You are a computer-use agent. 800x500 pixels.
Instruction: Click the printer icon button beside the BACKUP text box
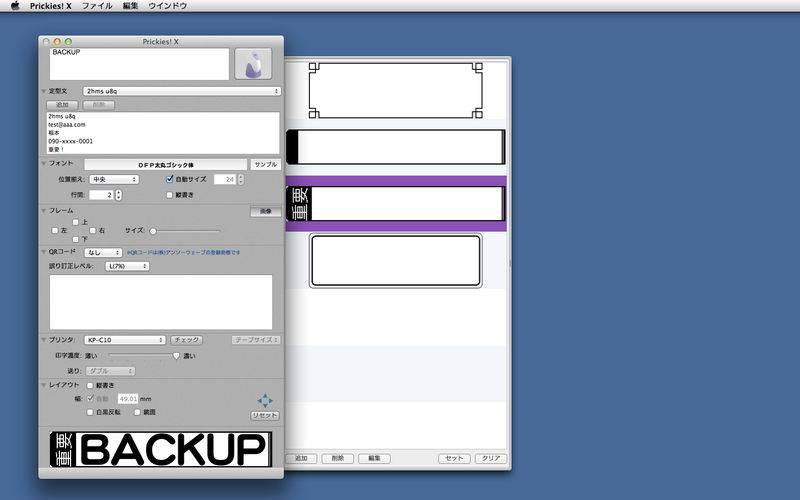click(253, 64)
